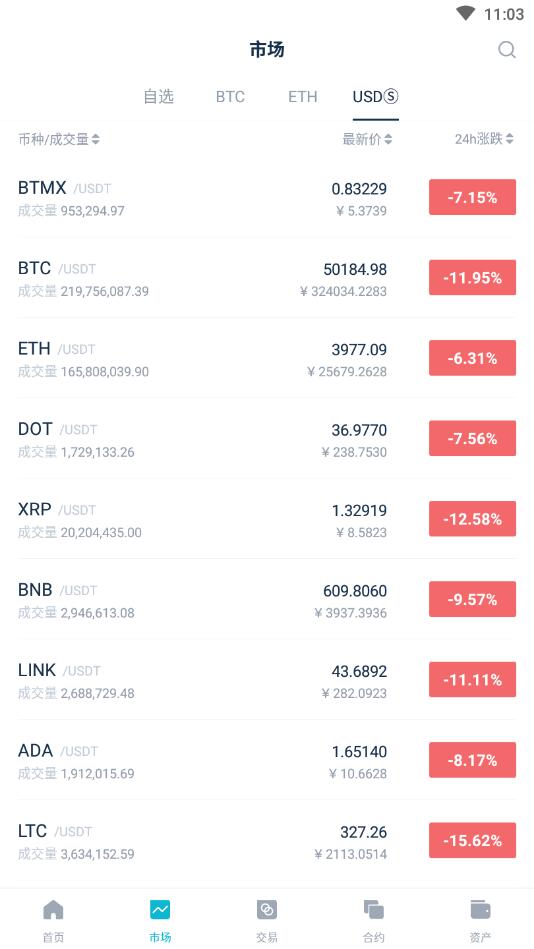Tap the 市场 chart icon in bottom bar

click(x=160, y=910)
